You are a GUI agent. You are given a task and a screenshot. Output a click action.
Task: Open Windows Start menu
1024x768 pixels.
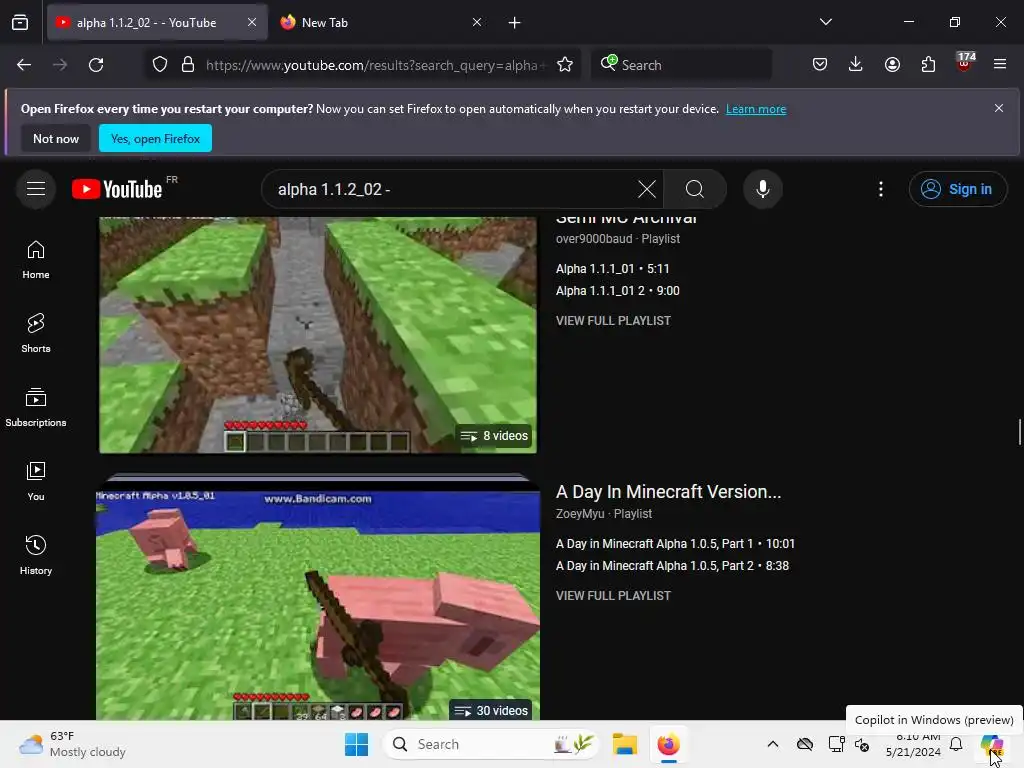357,744
